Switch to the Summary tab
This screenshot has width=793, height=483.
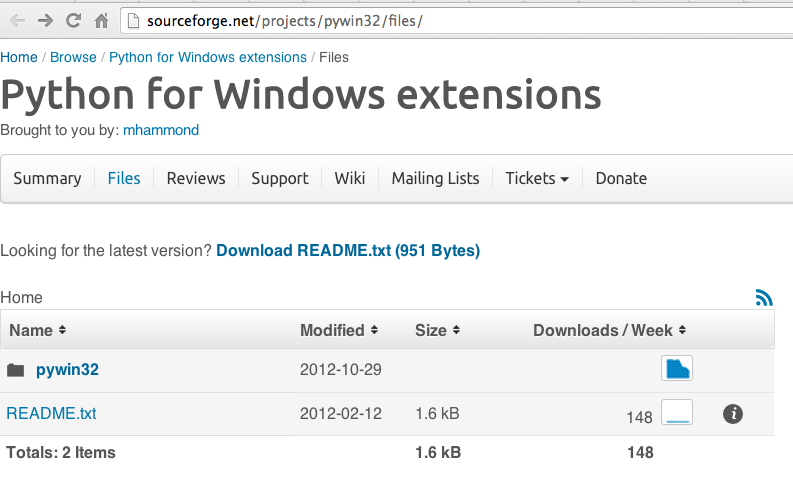click(47, 178)
